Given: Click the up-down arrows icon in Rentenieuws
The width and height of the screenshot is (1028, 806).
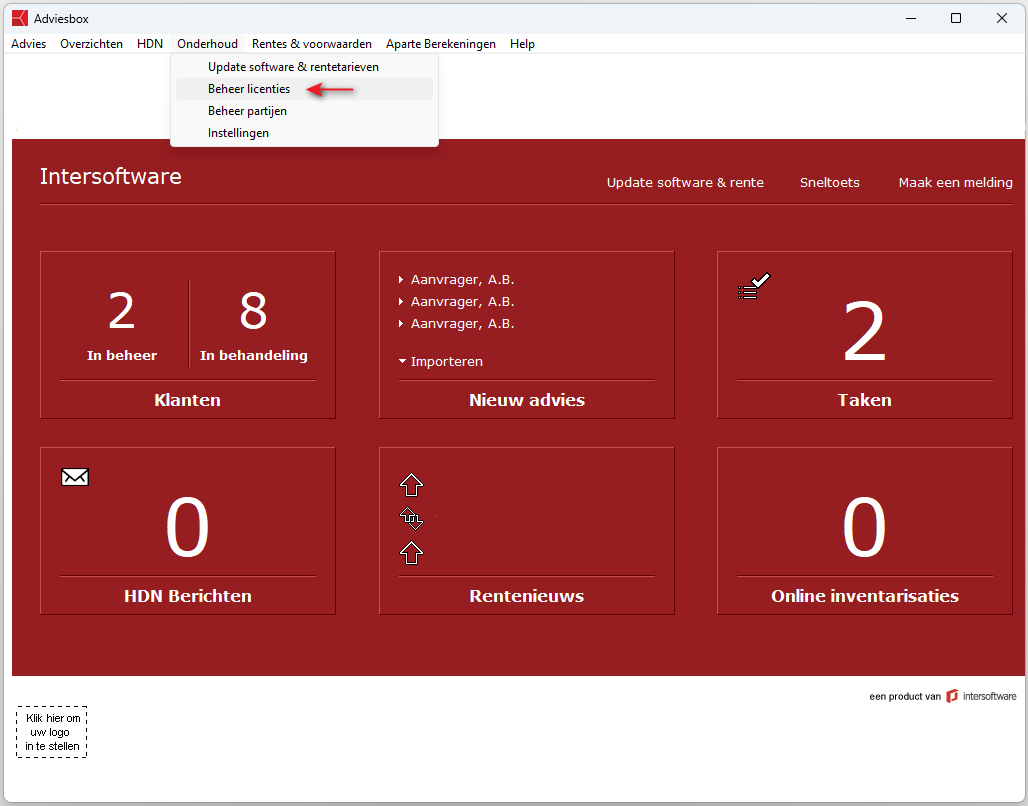Looking at the screenshot, I should (411, 518).
